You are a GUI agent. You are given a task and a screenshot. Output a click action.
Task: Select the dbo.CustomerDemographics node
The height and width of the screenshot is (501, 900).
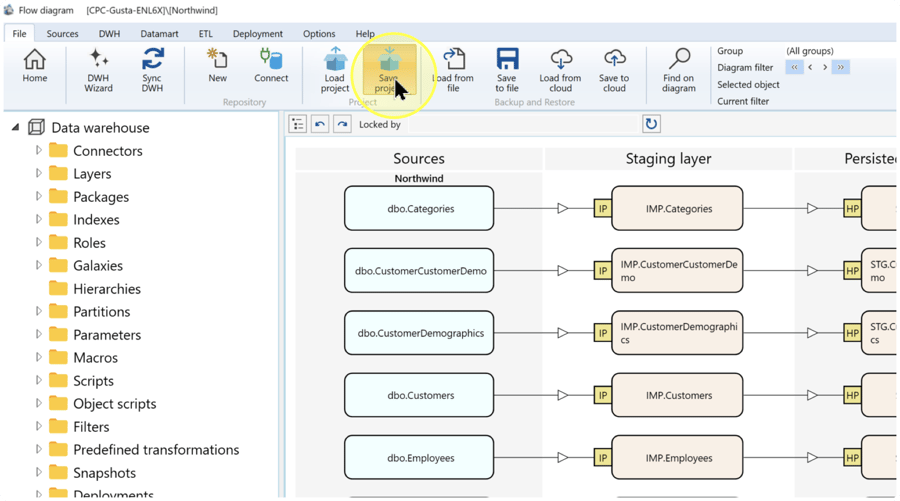coord(419,333)
